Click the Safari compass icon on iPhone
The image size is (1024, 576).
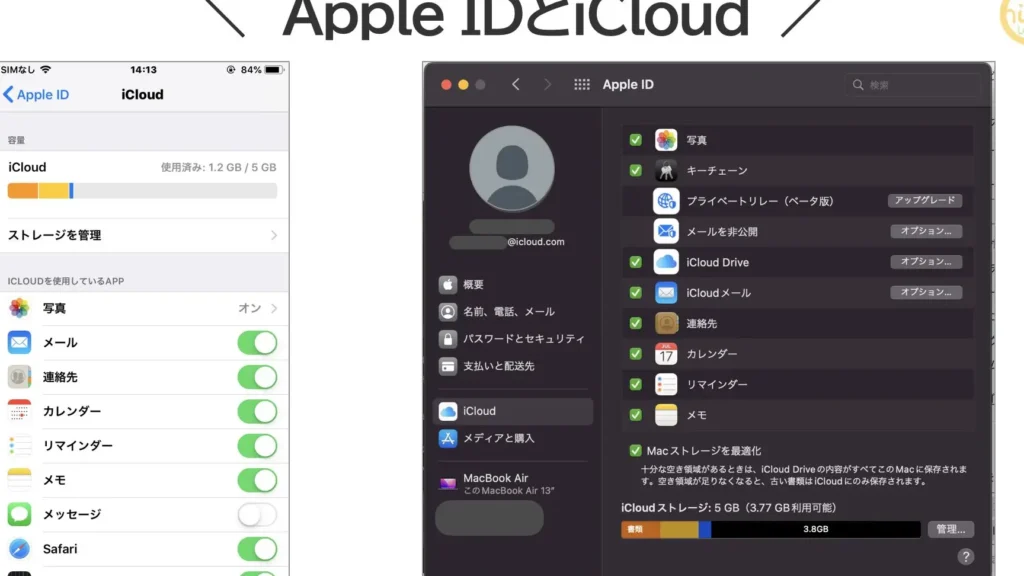(20, 549)
